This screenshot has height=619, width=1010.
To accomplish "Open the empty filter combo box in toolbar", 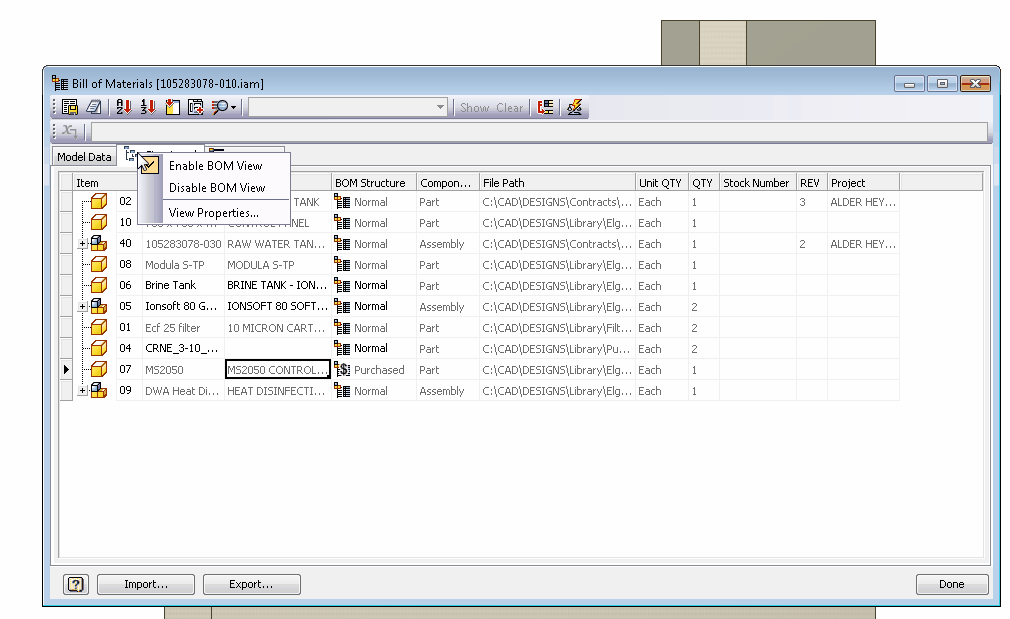I will point(348,107).
